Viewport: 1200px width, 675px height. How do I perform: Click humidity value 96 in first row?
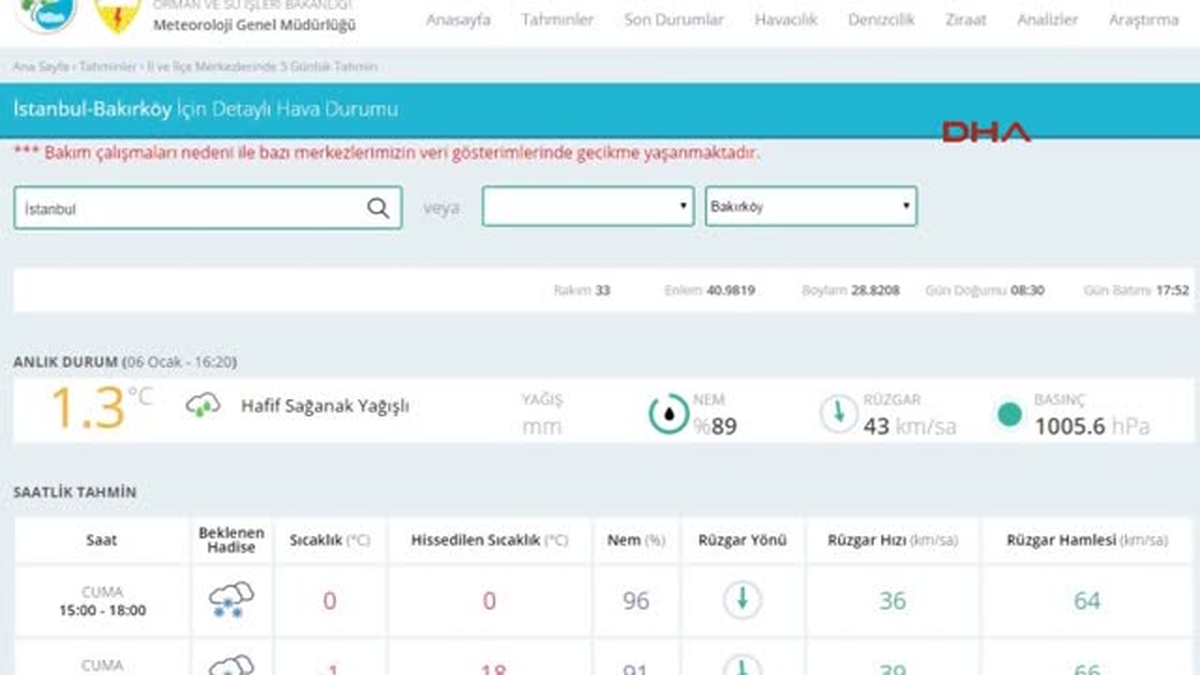click(636, 601)
